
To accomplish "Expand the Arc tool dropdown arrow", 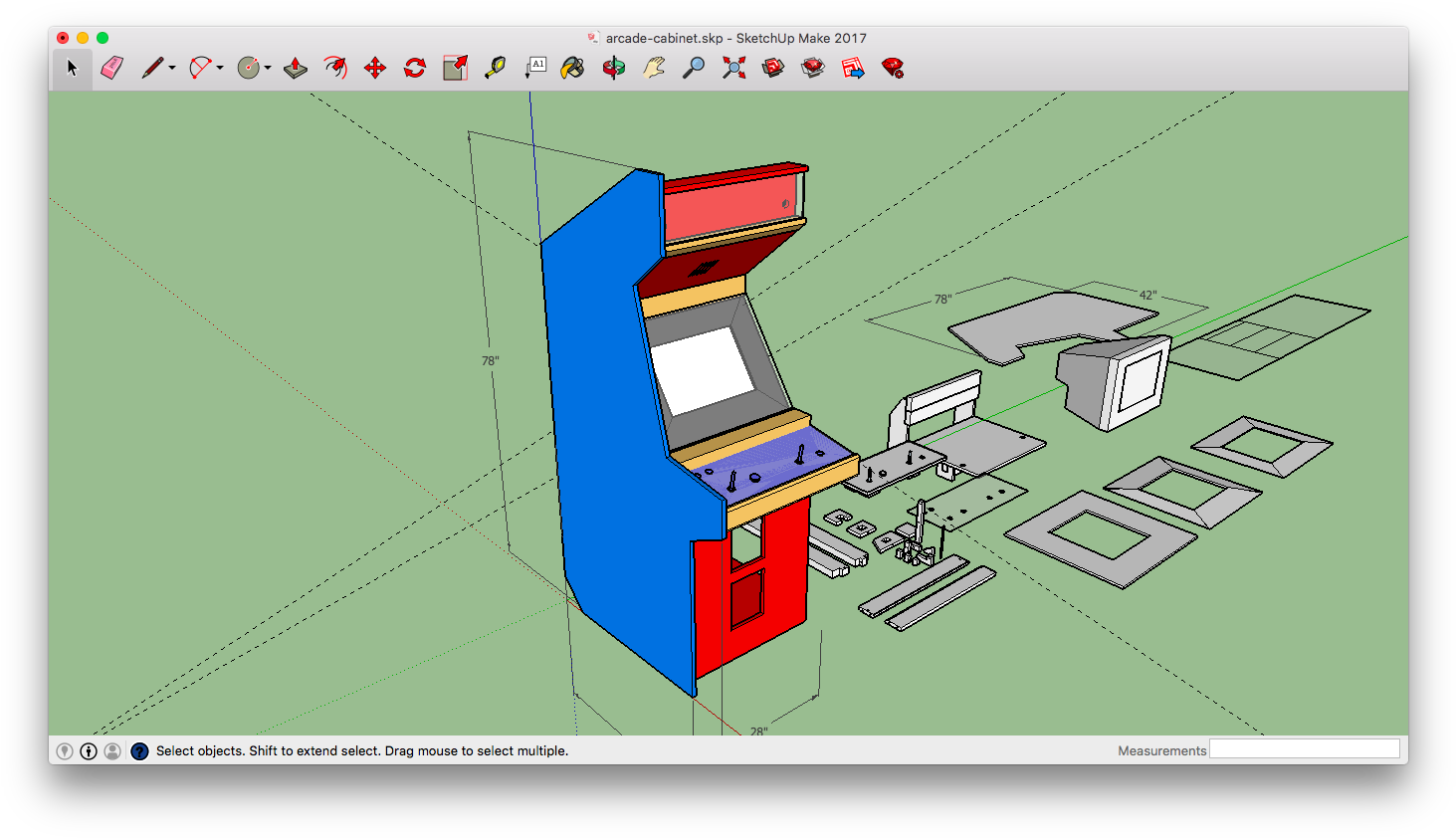I will tap(220, 68).
